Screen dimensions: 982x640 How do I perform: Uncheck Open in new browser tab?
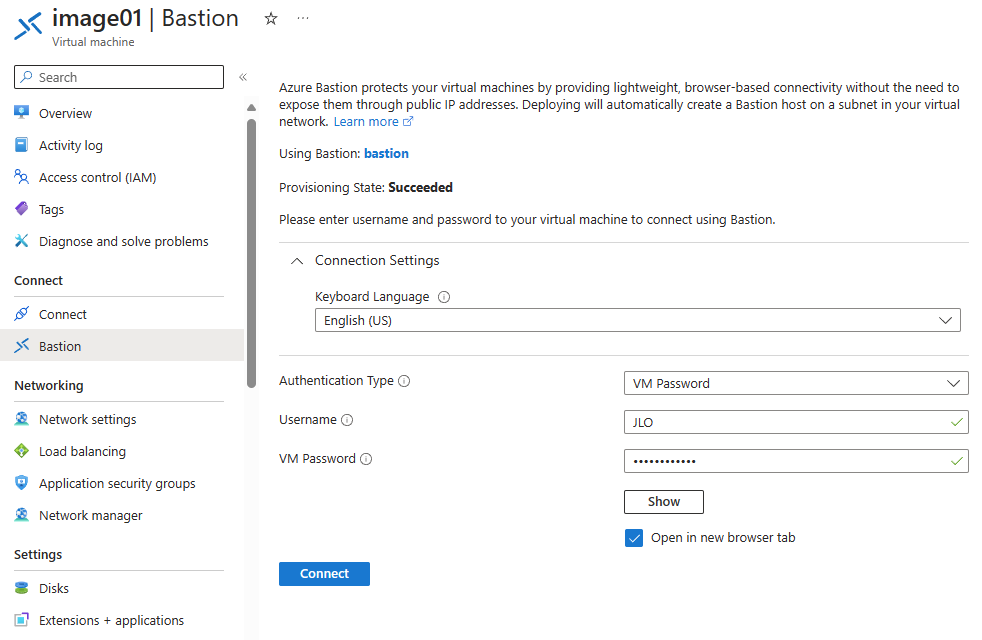pos(634,538)
